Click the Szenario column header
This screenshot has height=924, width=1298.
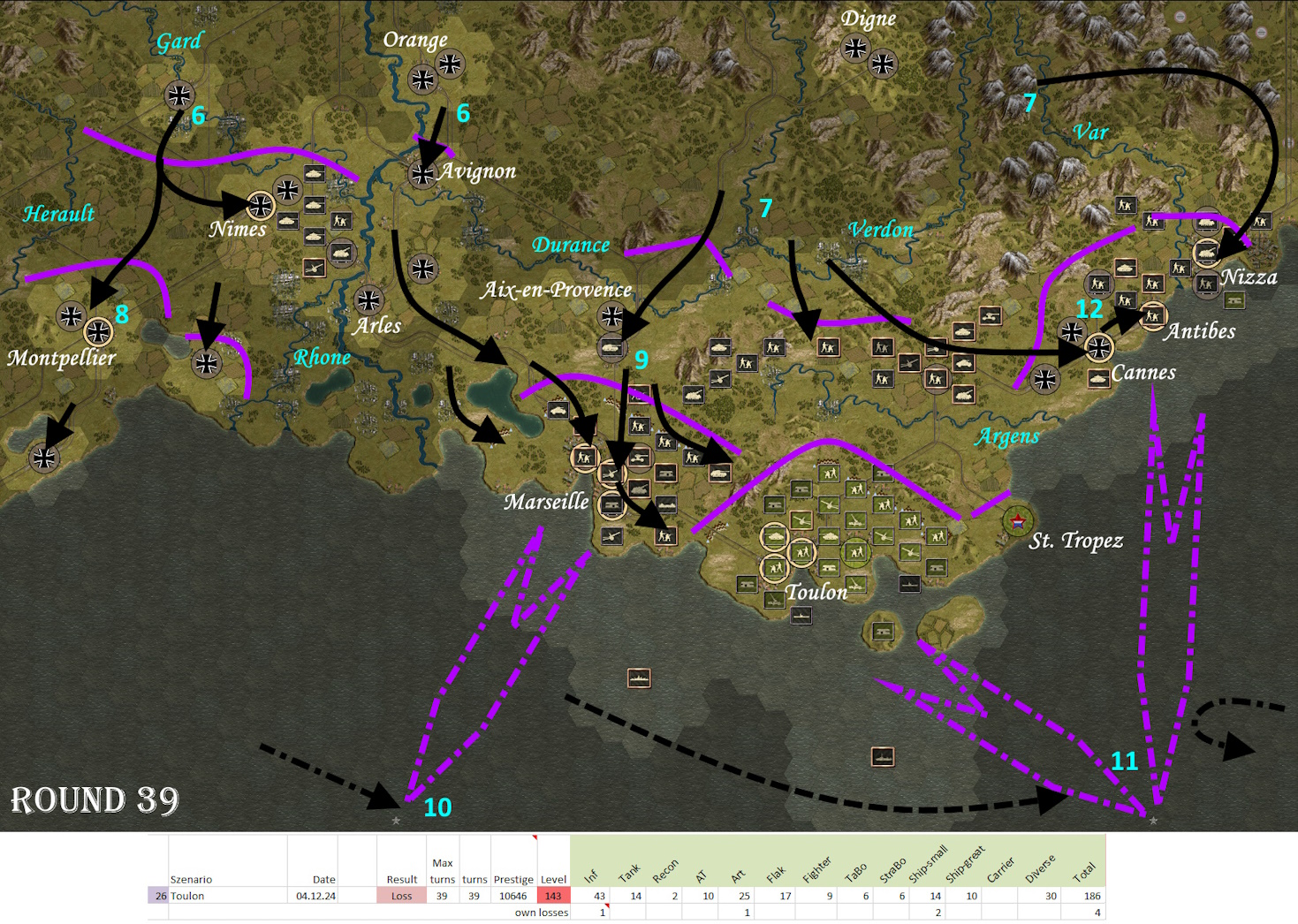point(191,879)
